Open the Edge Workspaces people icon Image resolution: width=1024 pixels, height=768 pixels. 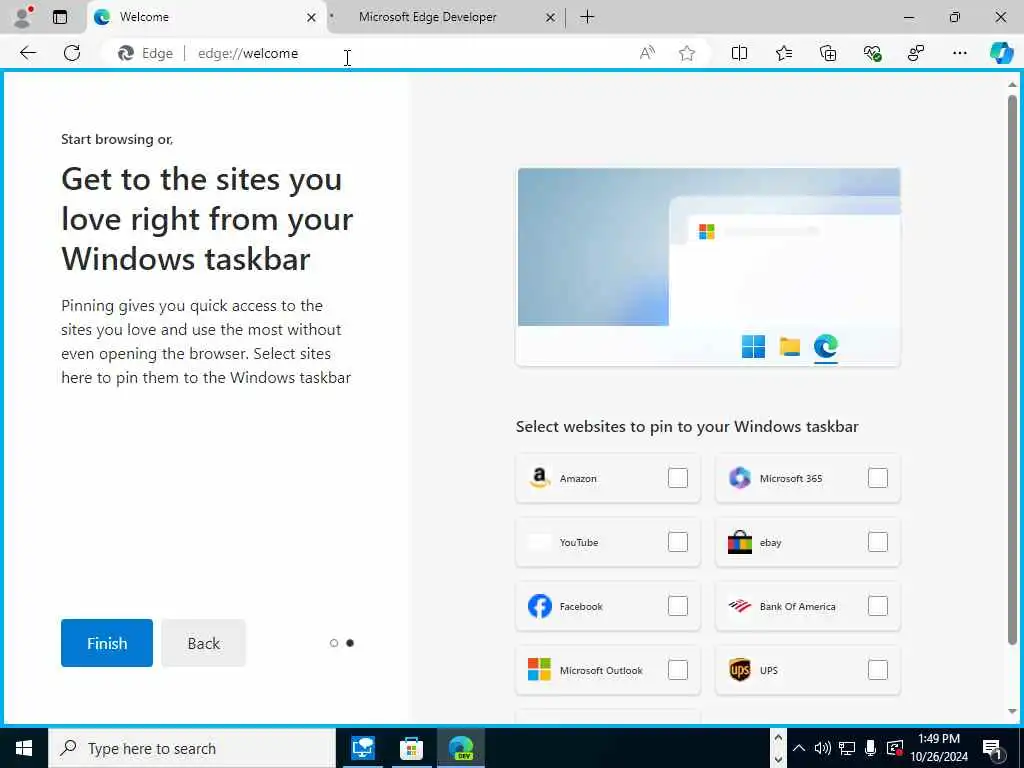point(916,54)
